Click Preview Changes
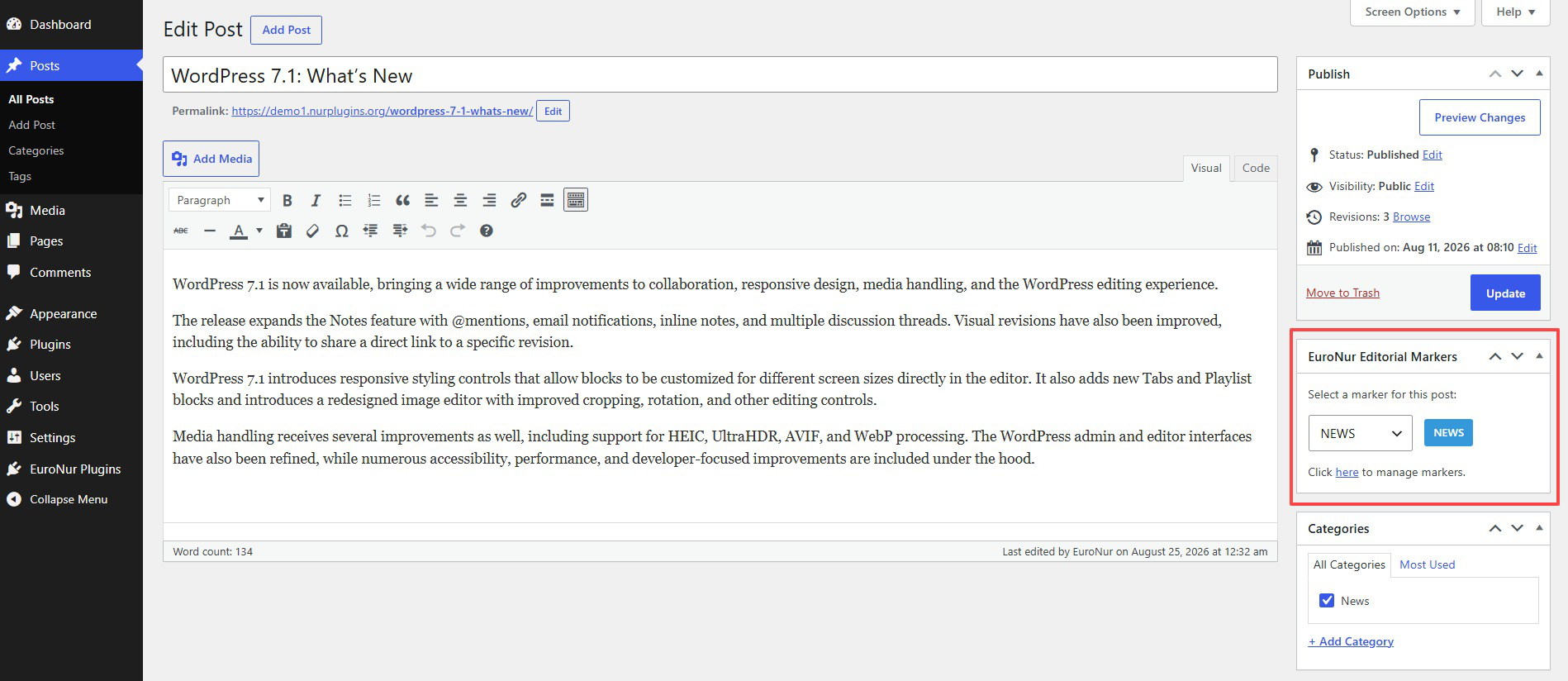The image size is (1568, 681). pyautogui.click(x=1480, y=117)
